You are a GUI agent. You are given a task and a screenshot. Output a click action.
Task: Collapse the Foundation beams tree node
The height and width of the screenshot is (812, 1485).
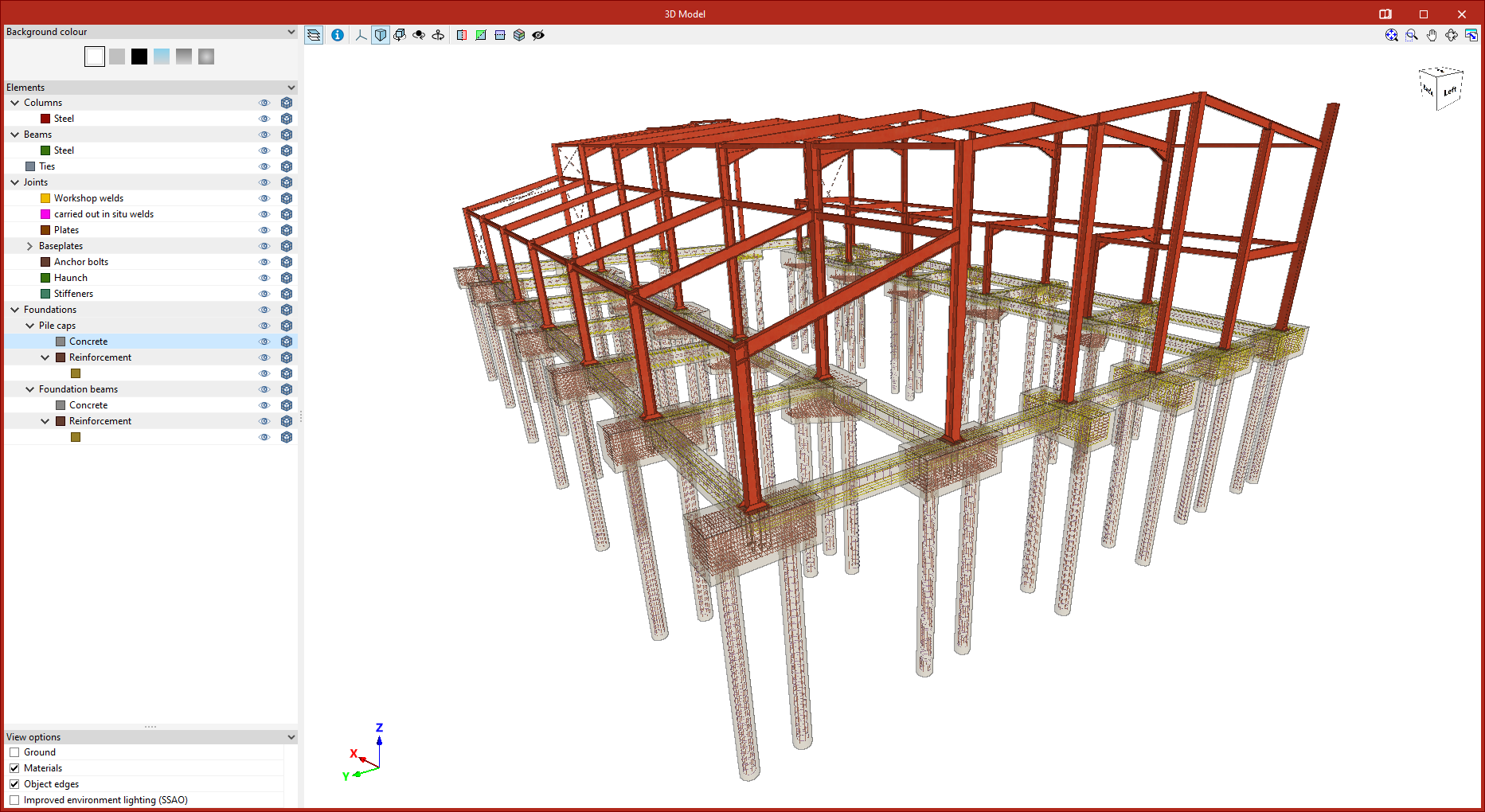tap(29, 389)
